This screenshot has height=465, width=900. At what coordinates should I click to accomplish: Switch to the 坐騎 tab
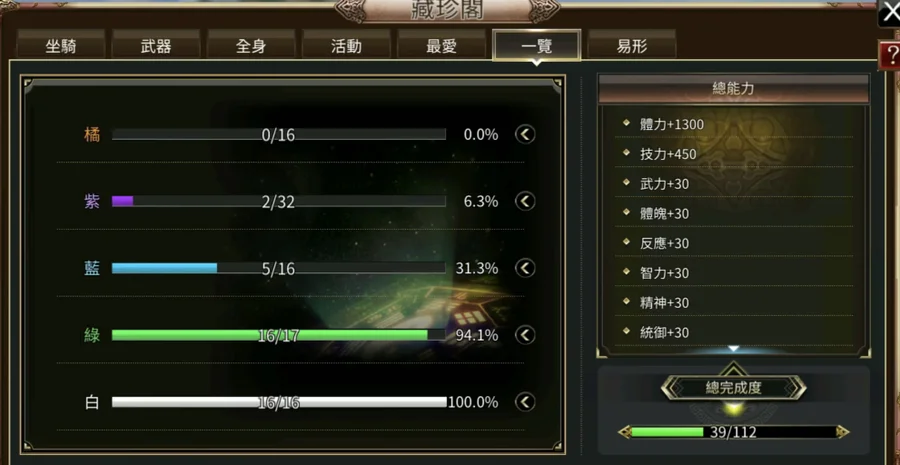[x=61, y=46]
